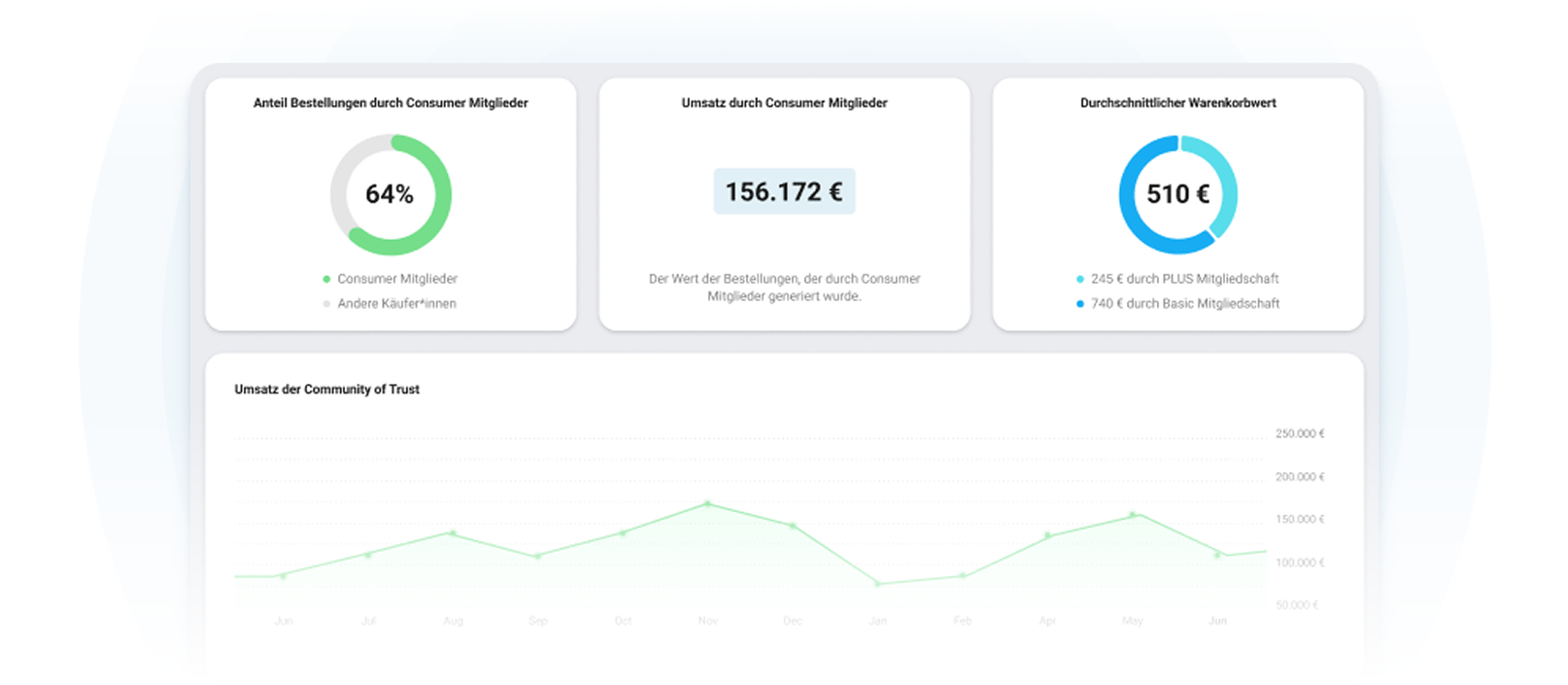The height and width of the screenshot is (685, 1568).
Task: Click the 'Andere Käufer*innen' legend label
Action: [x=396, y=304]
